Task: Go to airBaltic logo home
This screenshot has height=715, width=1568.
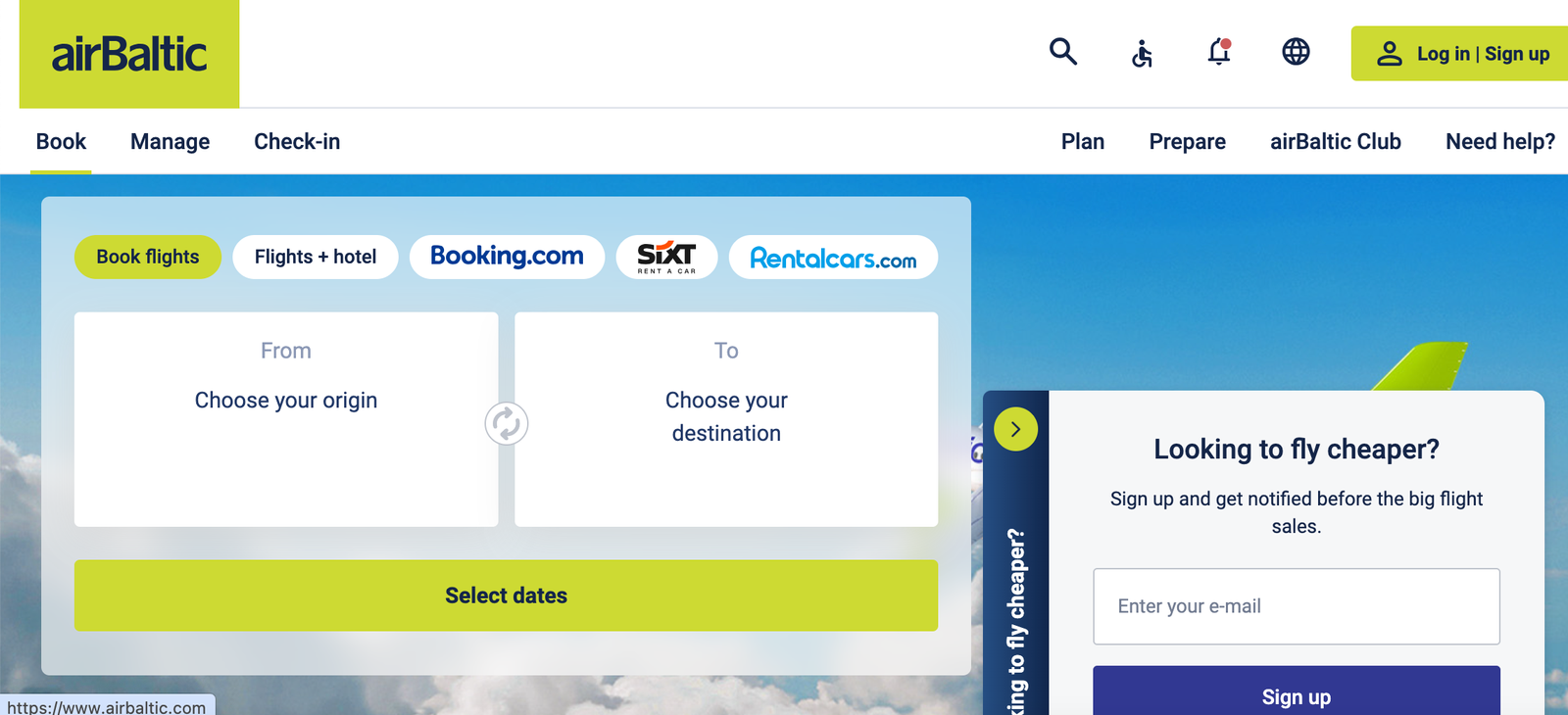Action: tap(129, 54)
